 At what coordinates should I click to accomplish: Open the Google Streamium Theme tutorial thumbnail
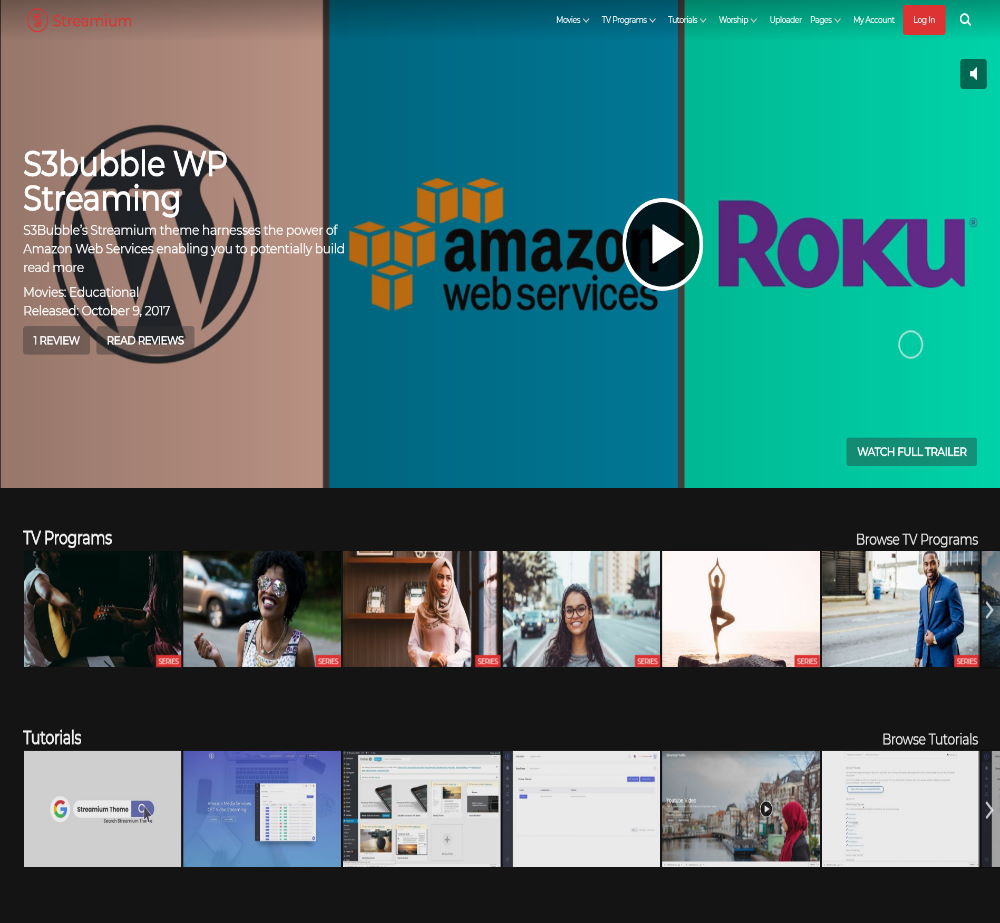pyautogui.click(x=102, y=809)
